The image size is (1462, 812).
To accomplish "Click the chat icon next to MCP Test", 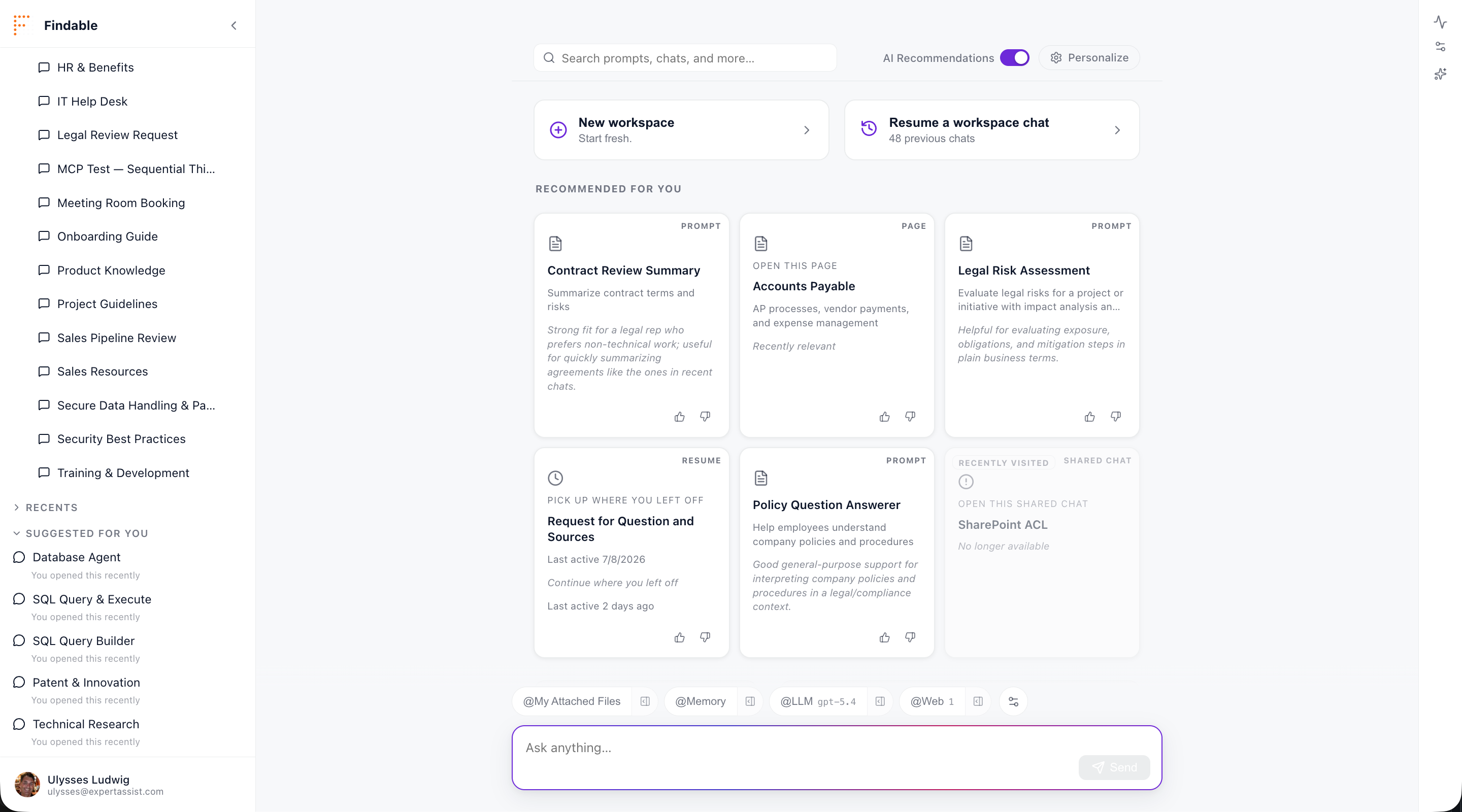I will click(44, 168).
